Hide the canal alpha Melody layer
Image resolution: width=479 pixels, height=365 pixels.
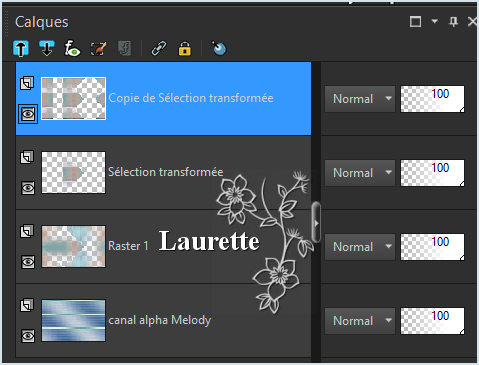pyautogui.click(x=28, y=336)
